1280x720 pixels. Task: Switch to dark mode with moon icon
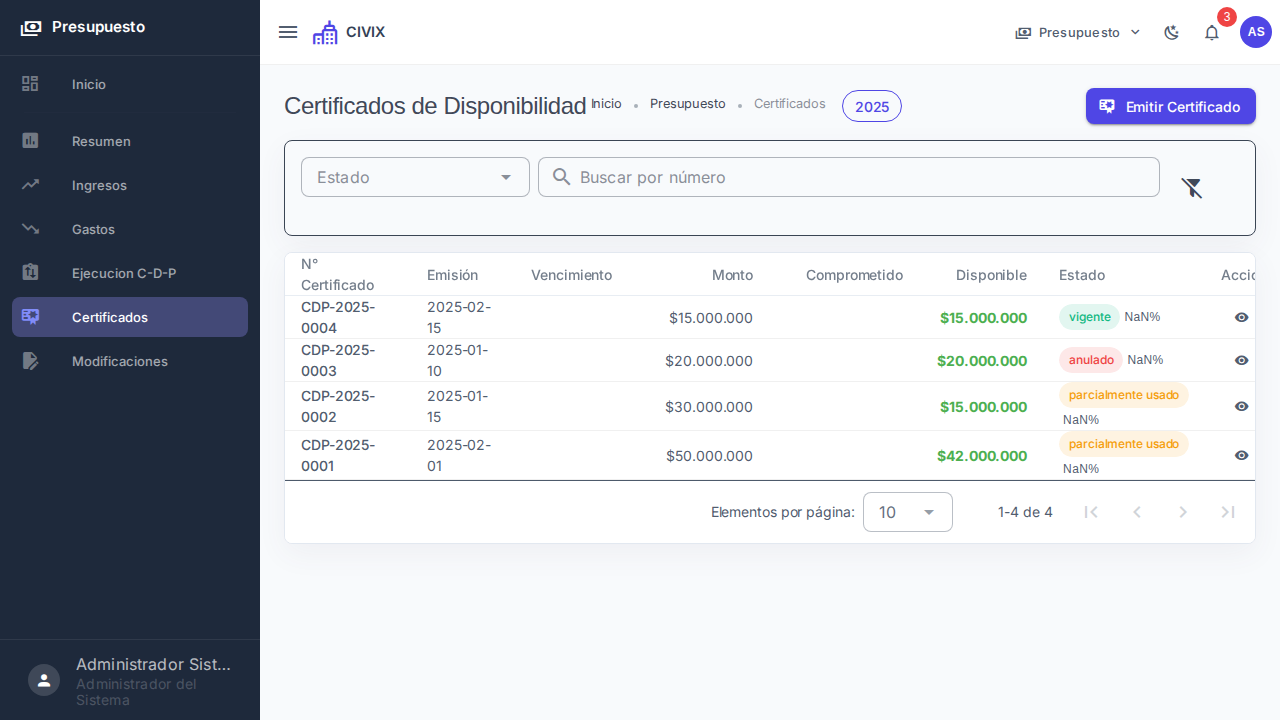tap(1172, 32)
